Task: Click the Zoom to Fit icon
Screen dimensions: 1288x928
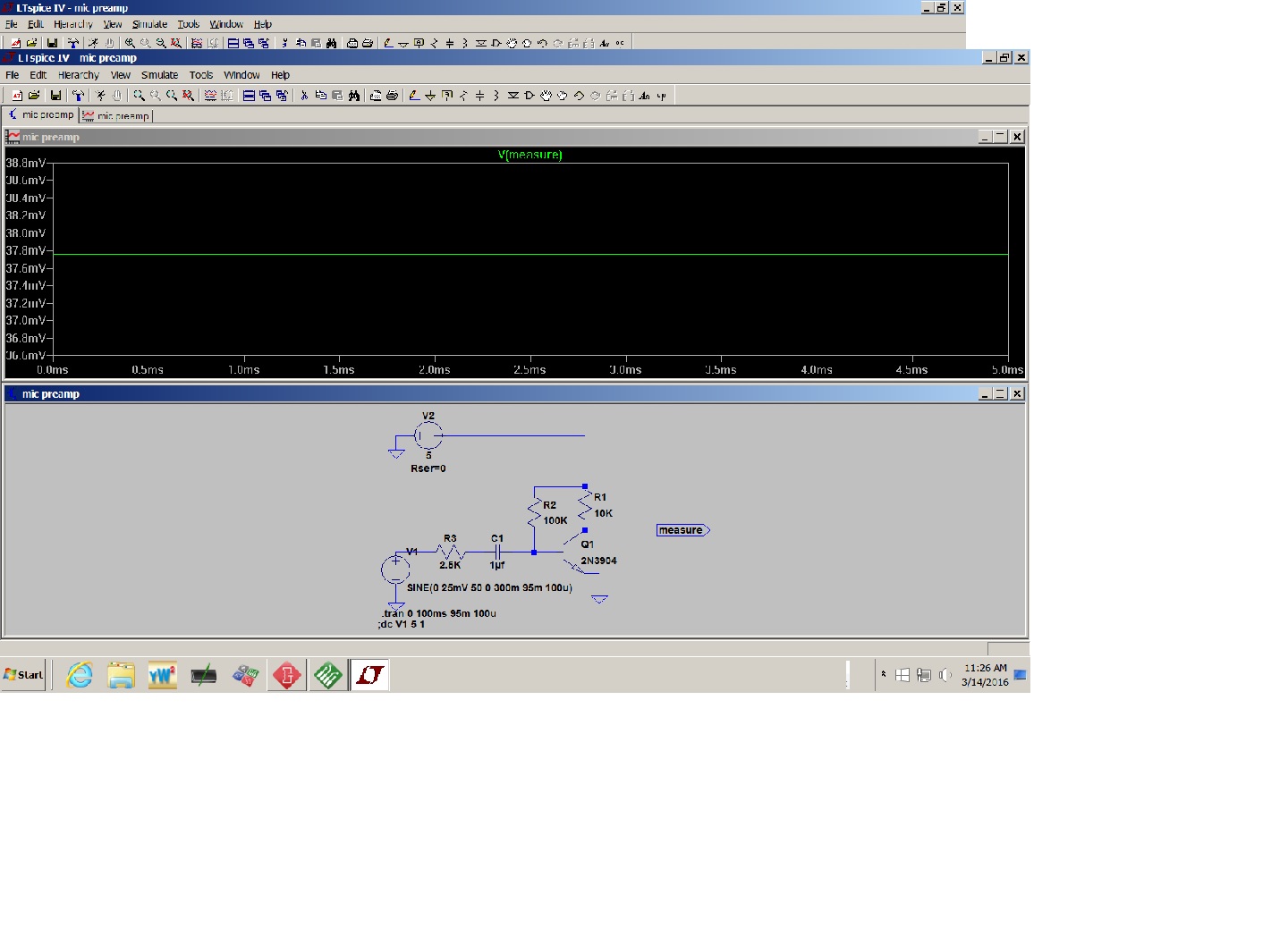Action: tap(188, 96)
